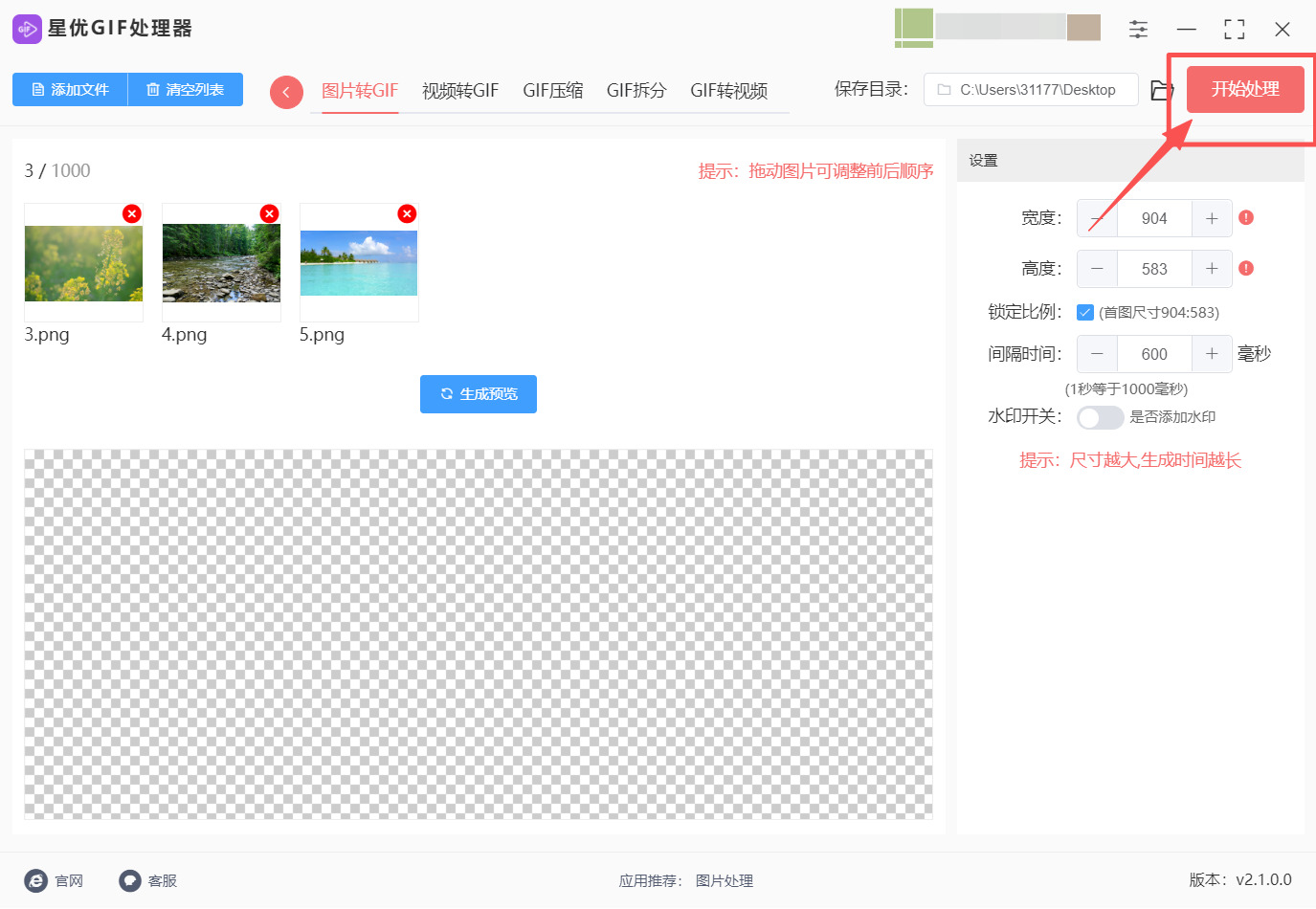Switch to the 视频转GIF tab
The height and width of the screenshot is (909, 1316).
click(460, 91)
